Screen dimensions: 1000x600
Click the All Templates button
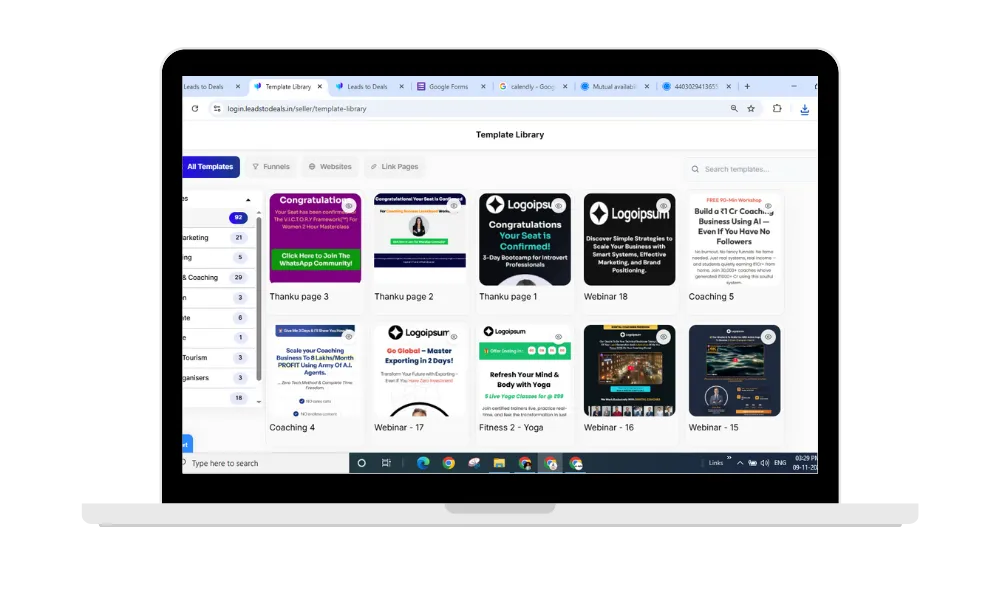(210, 167)
